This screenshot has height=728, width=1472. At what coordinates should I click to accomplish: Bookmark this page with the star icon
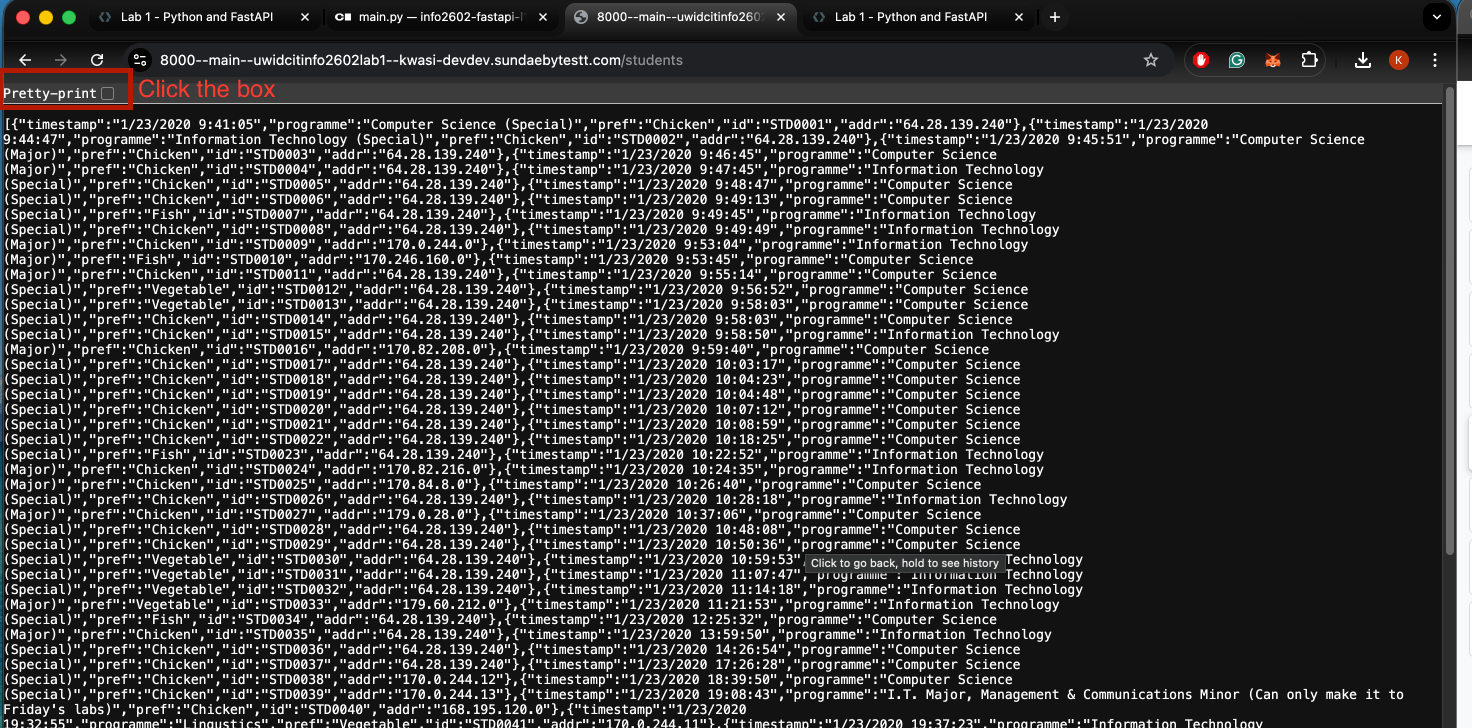tap(1151, 60)
